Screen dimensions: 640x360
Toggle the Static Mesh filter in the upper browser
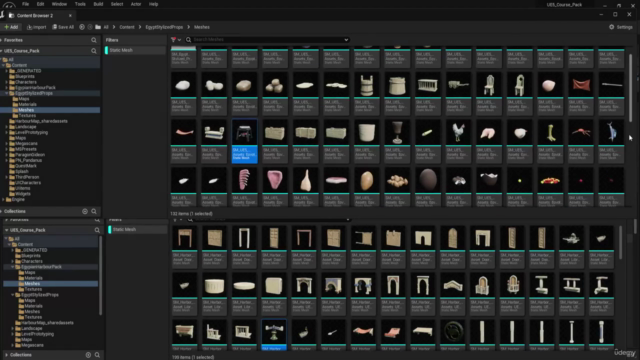[135, 50]
